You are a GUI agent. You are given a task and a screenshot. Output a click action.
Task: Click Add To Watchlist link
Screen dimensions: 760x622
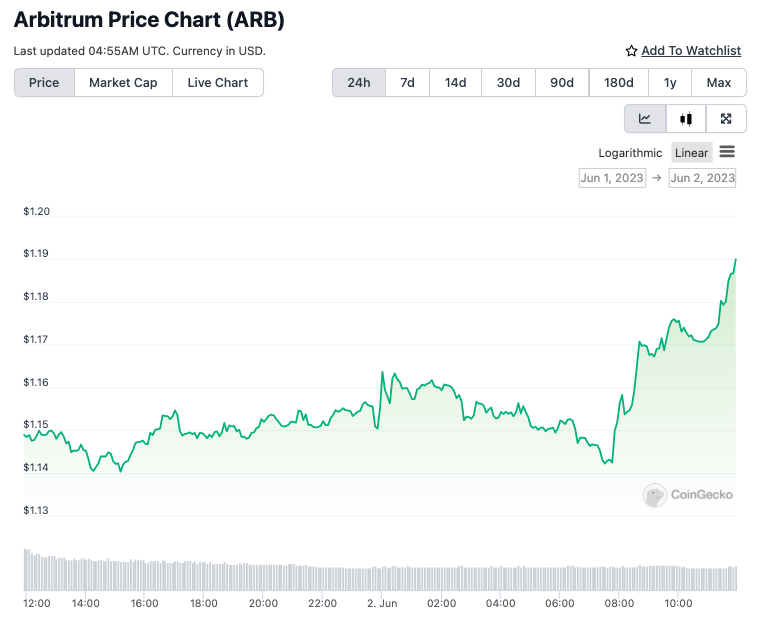click(691, 51)
